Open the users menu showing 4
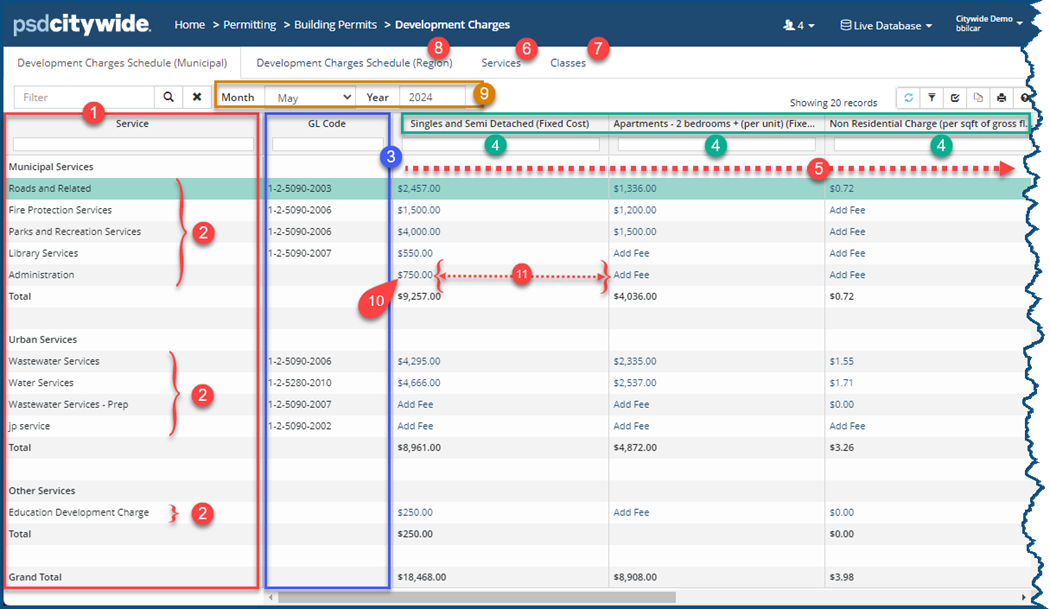 click(799, 25)
